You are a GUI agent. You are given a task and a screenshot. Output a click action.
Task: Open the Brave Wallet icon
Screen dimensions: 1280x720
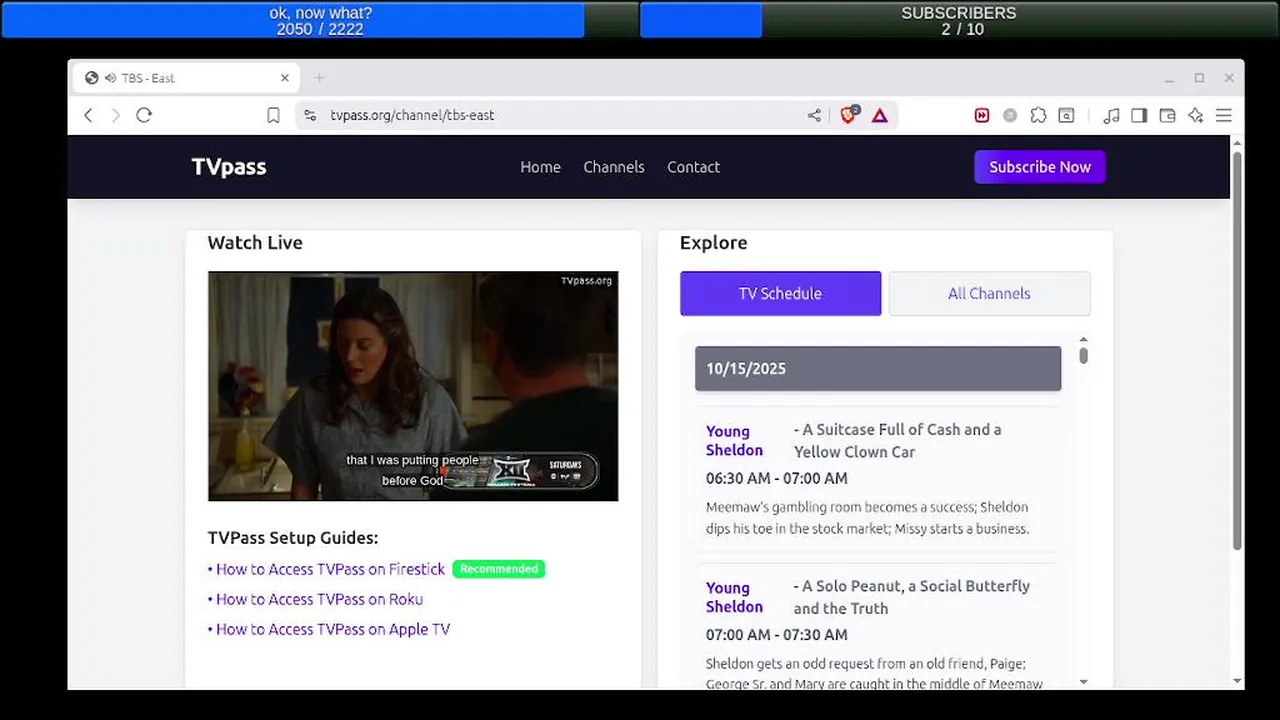[1167, 115]
